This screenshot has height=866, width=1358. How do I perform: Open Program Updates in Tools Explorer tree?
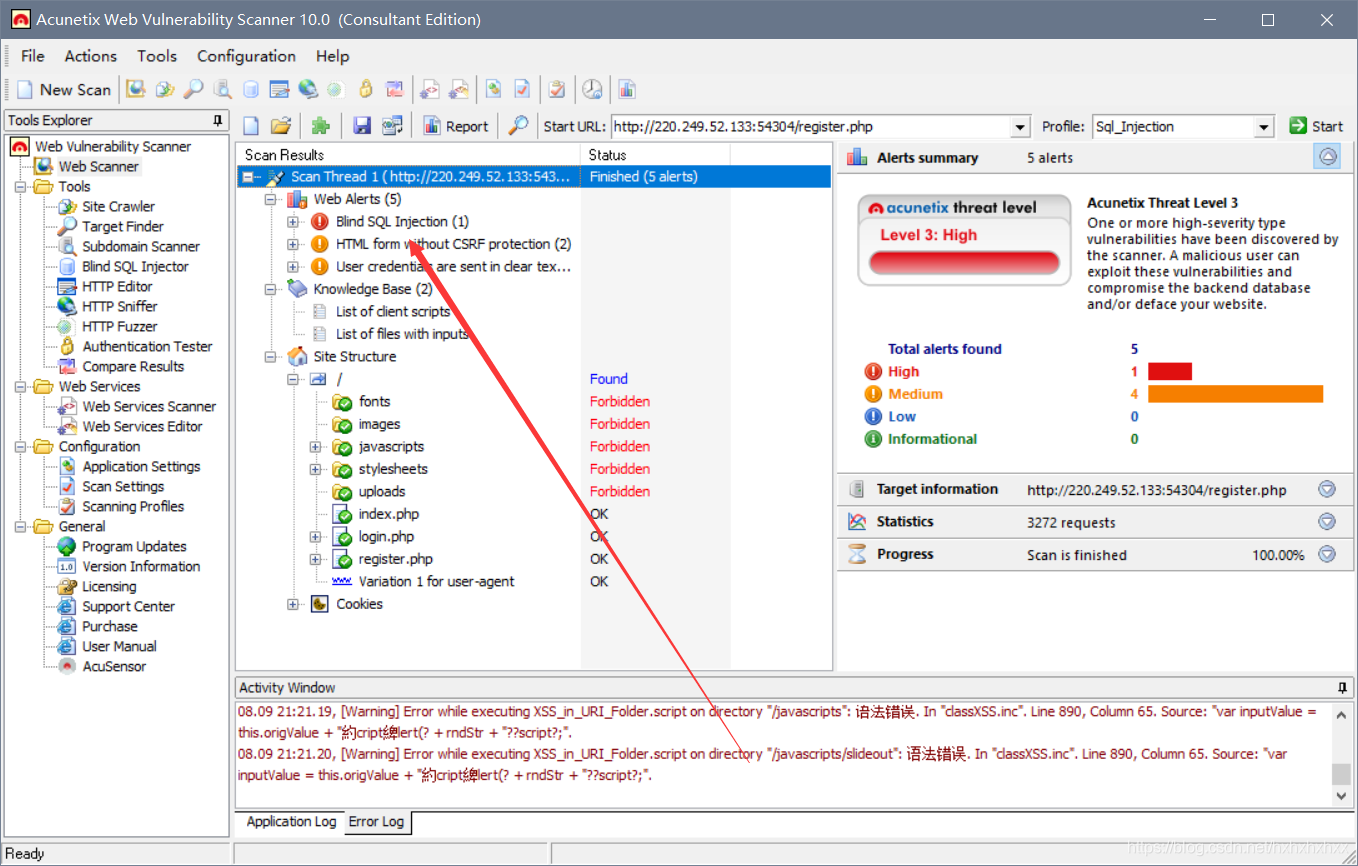134,547
